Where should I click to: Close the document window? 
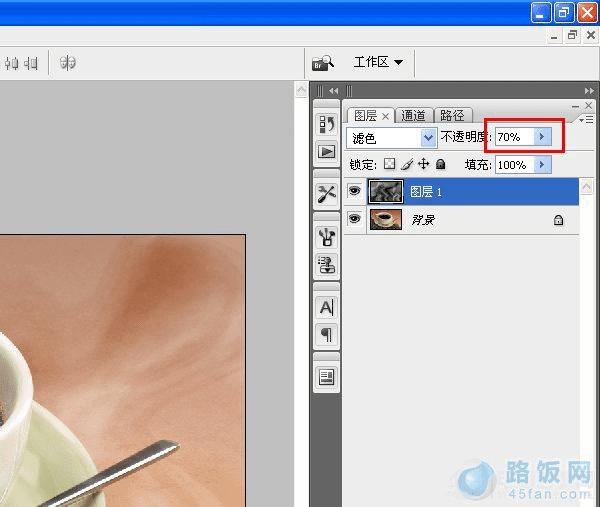(591, 35)
